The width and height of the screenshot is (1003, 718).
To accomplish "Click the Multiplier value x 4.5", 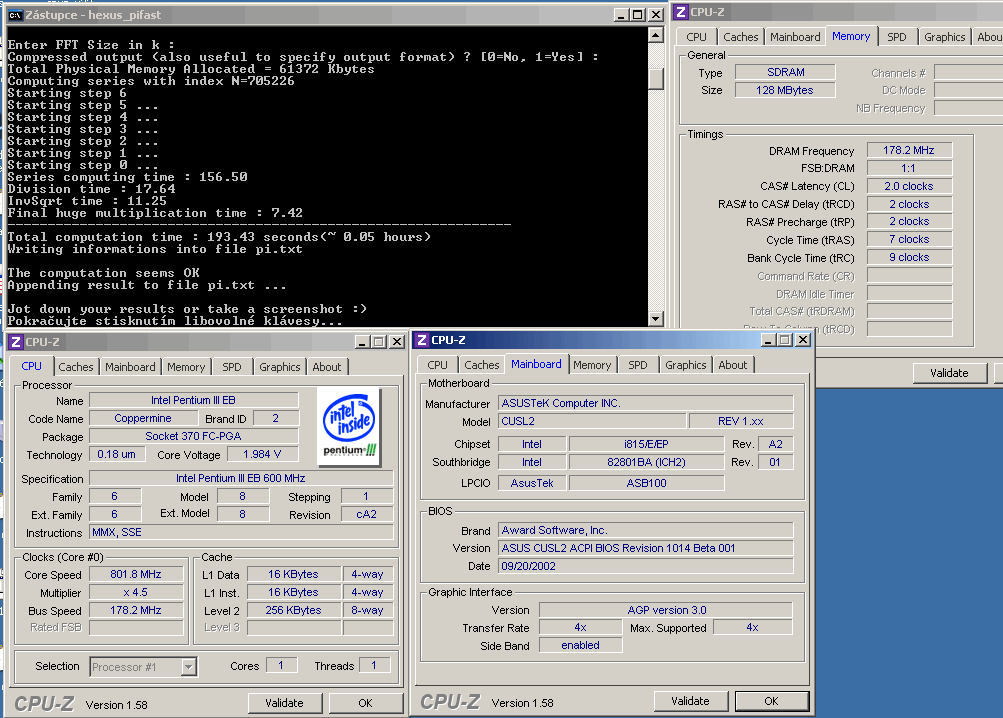I will click(x=136, y=593).
